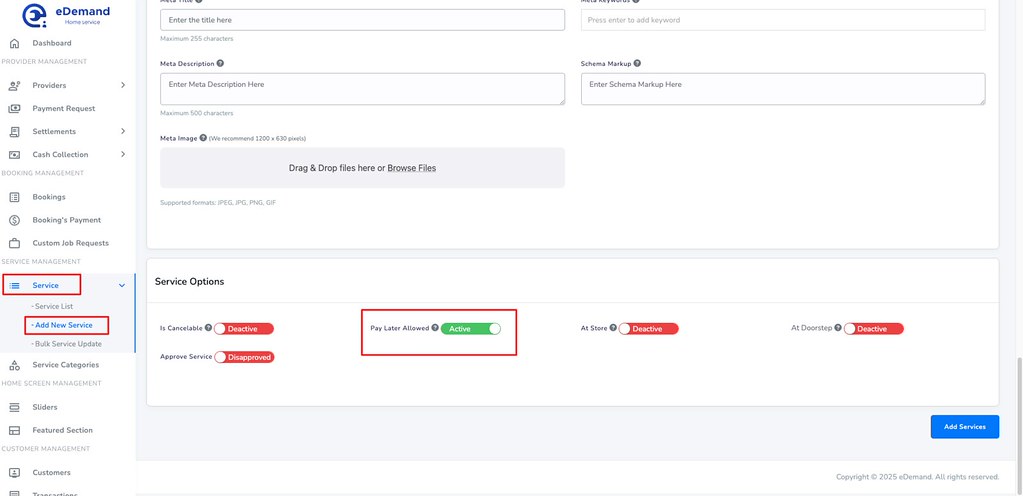1023x496 pixels.
Task: Focus the Meta Description text area
Action: click(363, 89)
